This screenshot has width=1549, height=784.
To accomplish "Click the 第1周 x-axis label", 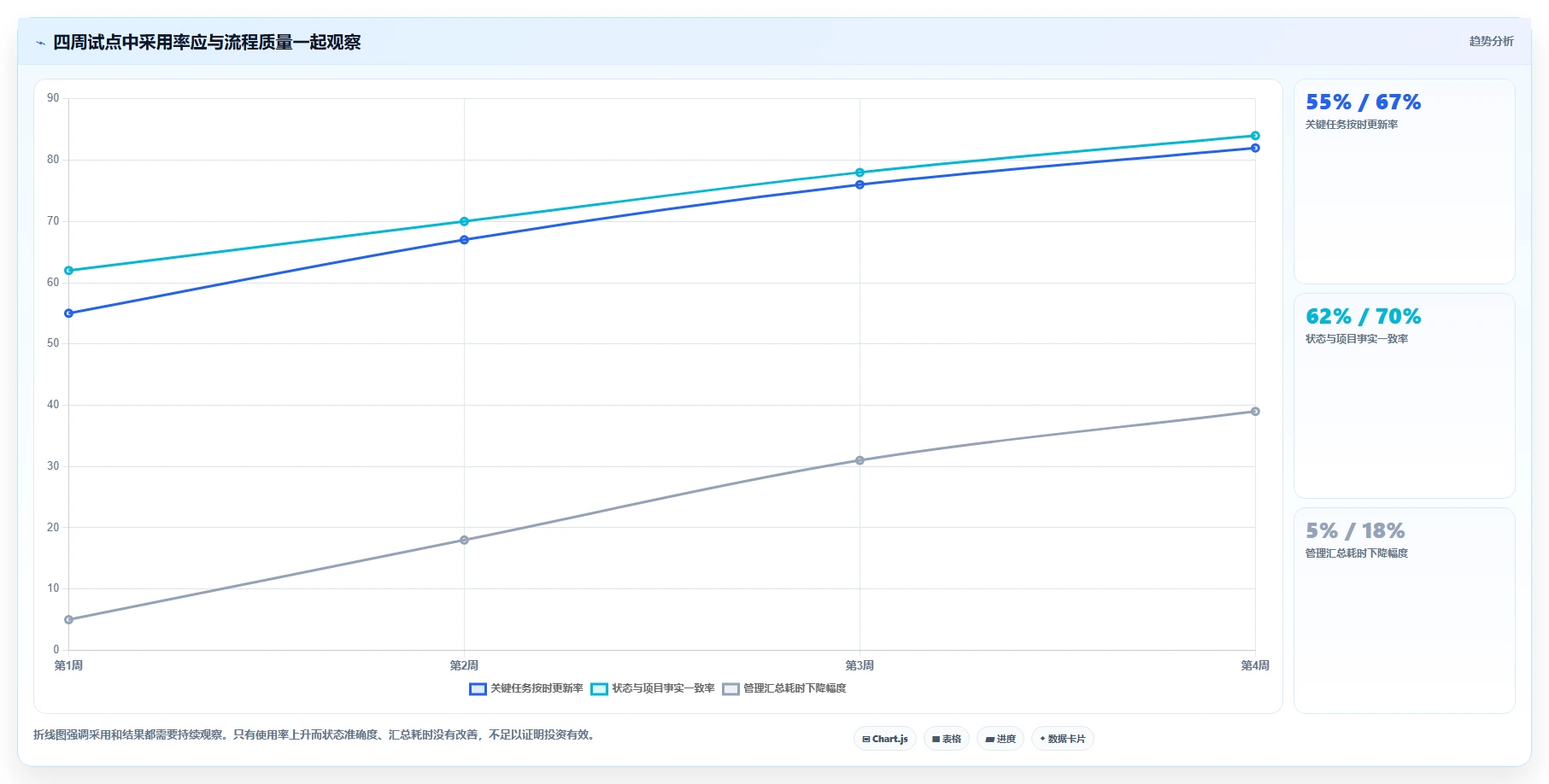I will tap(68, 665).
